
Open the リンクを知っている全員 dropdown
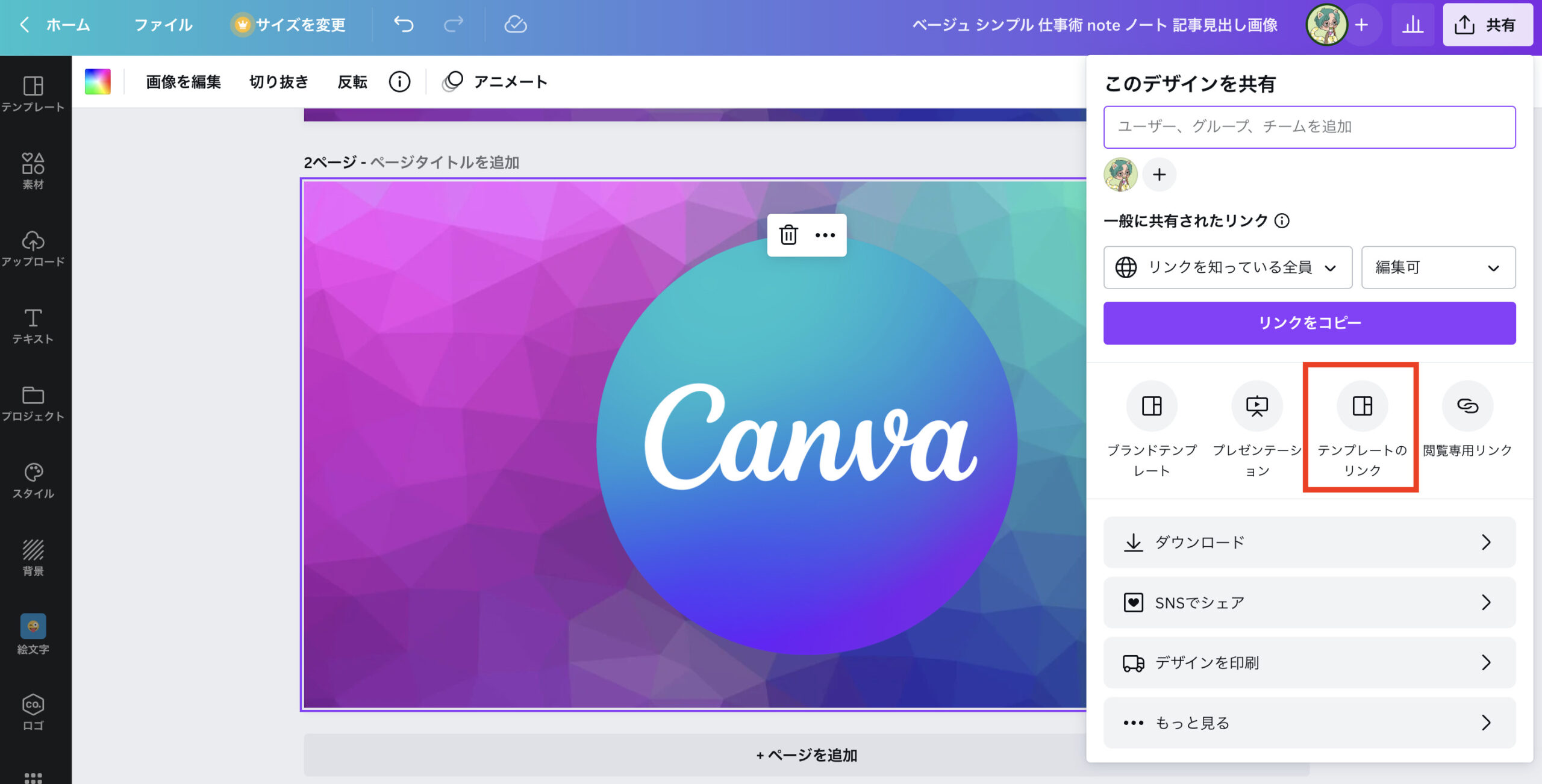pos(1228,267)
